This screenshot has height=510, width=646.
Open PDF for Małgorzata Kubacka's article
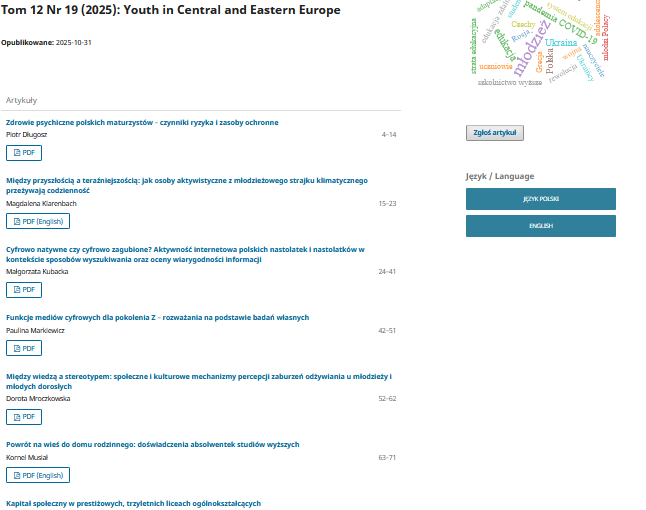coord(24,289)
